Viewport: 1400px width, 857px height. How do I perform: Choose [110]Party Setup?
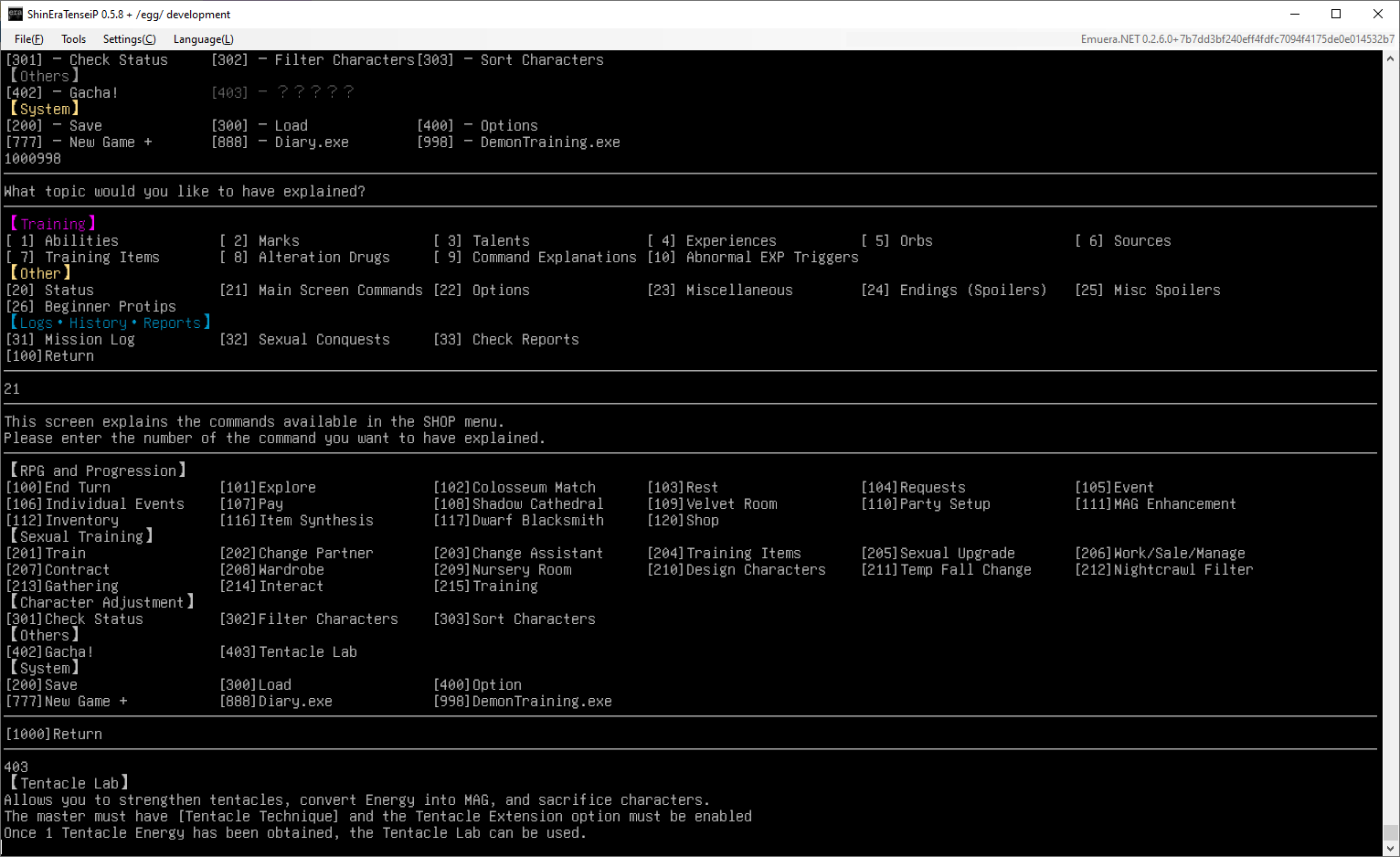pos(926,504)
